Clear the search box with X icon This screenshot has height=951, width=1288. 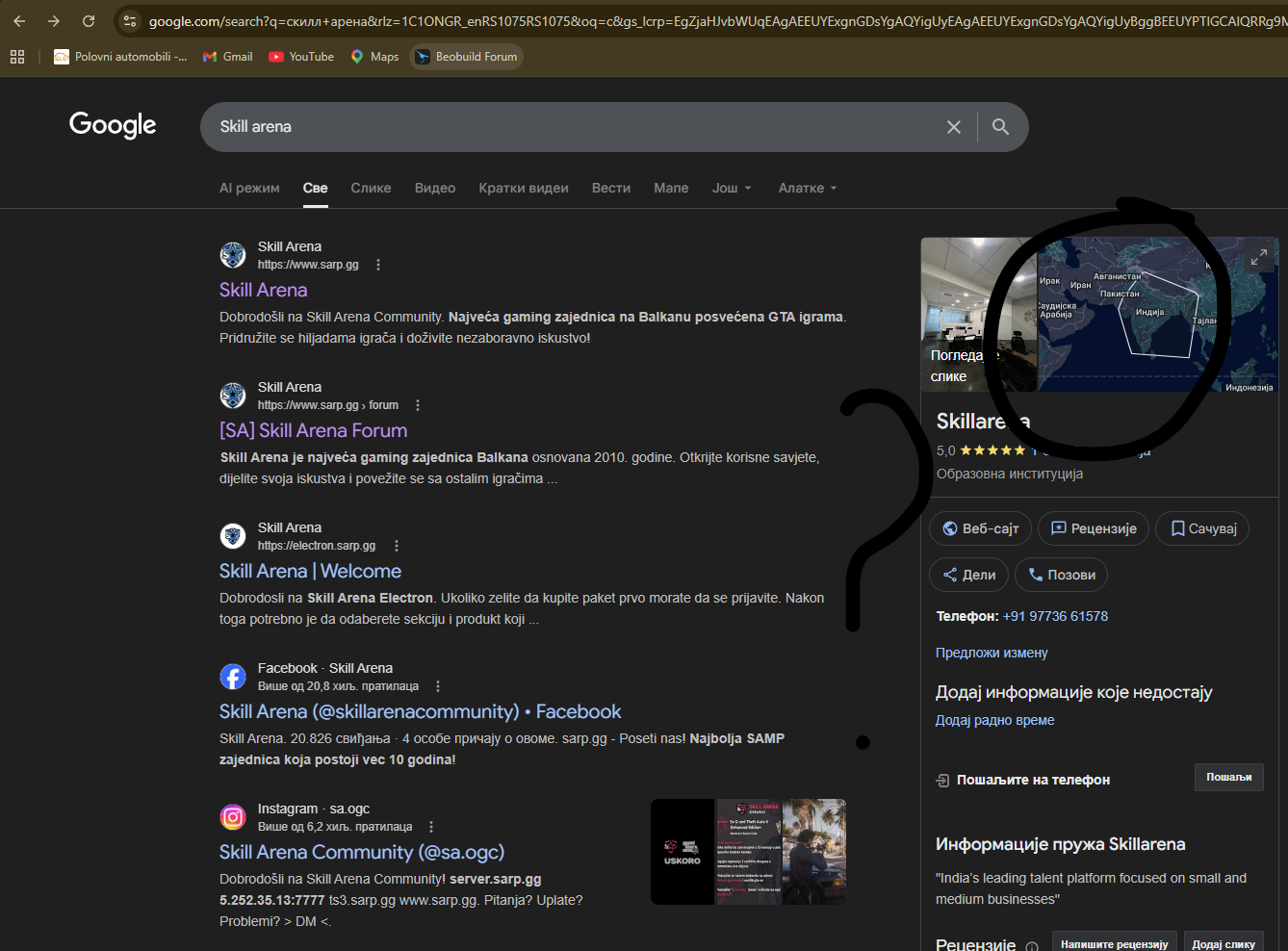[x=953, y=127]
